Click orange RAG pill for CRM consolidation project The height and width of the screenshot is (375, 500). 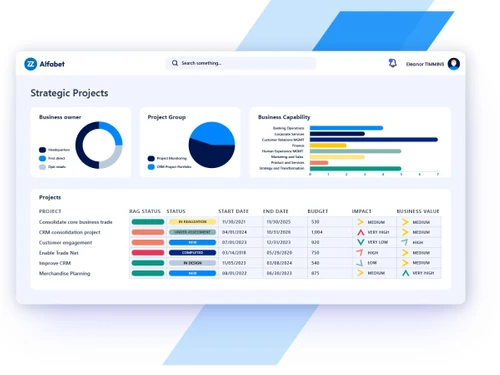tap(148, 232)
